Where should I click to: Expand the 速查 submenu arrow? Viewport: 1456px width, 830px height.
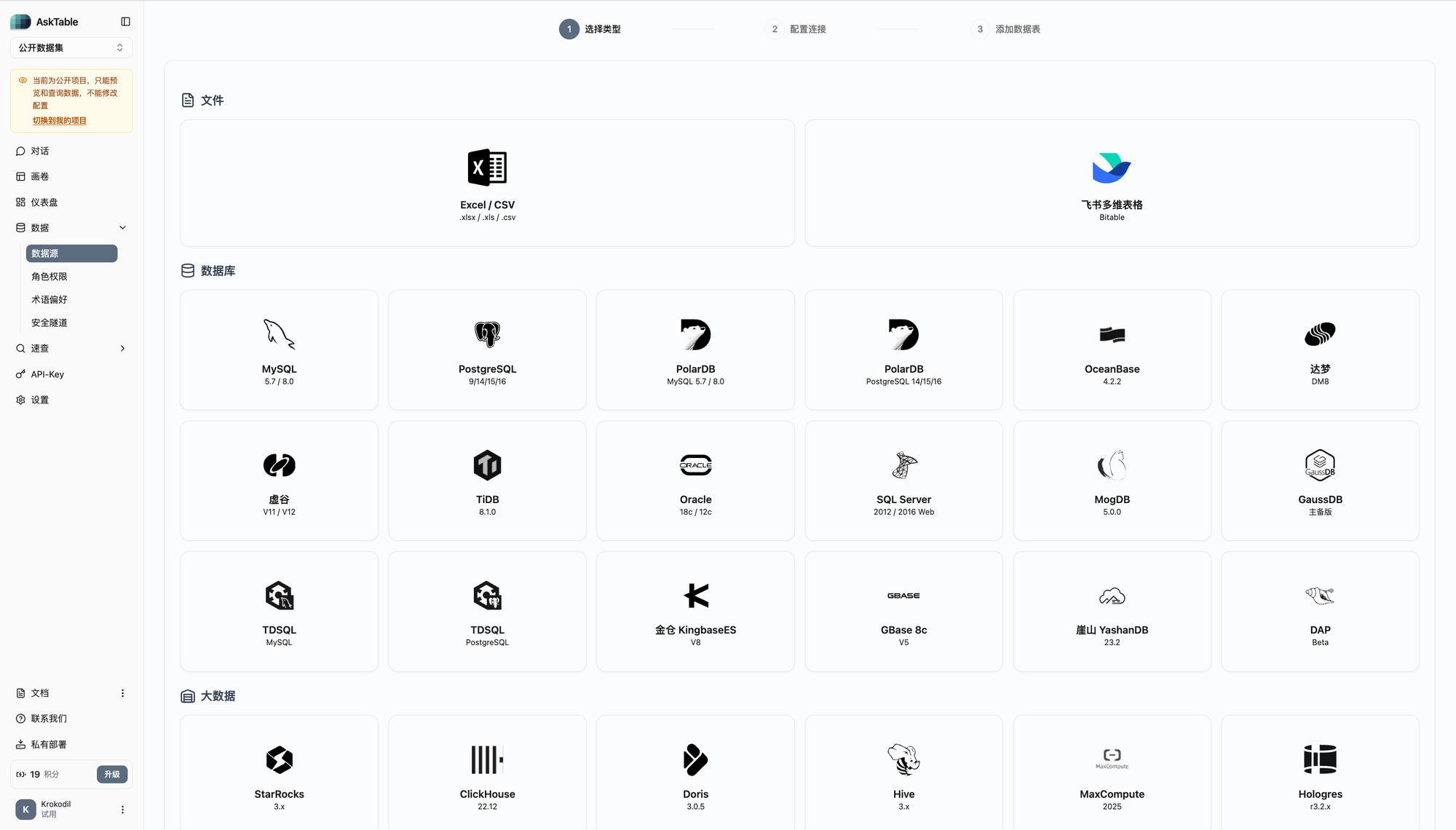coord(122,349)
